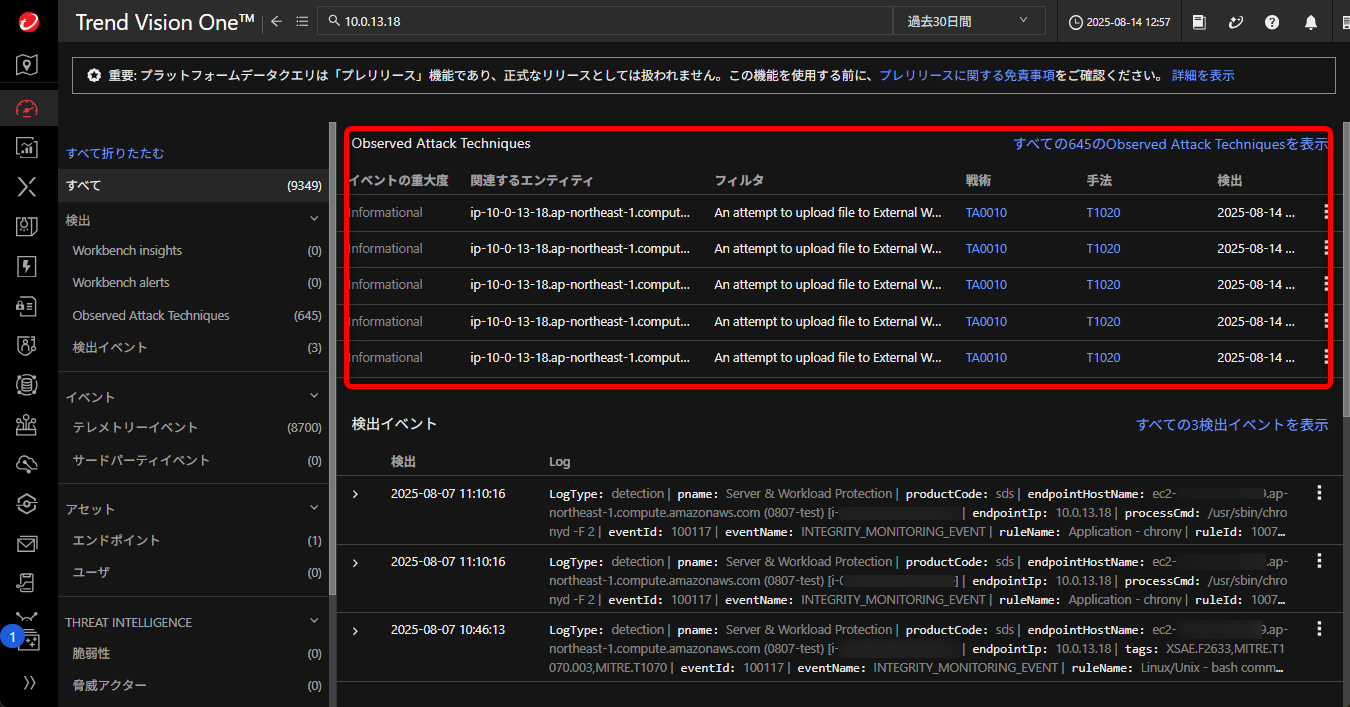Screen dimensions: 1350x707
Task: Click 詳細を表示 link in banner
Action: pyautogui.click(x=1203, y=75)
